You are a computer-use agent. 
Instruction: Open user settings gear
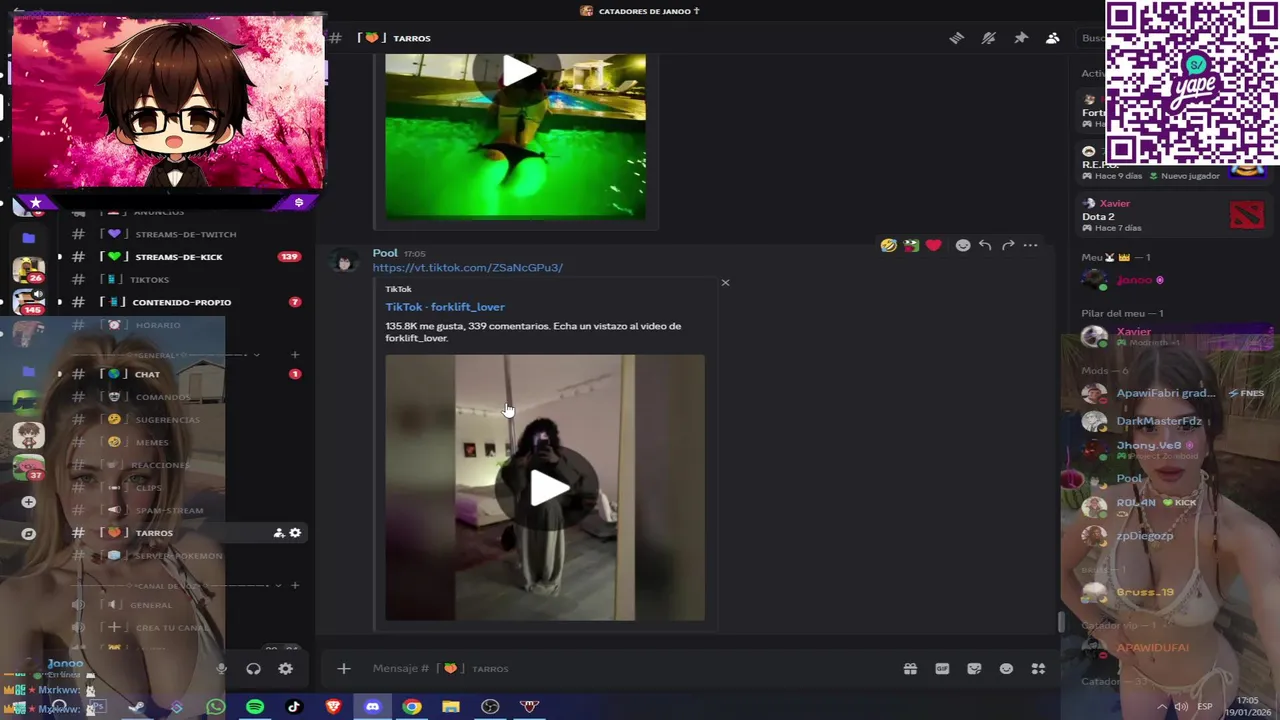pyautogui.click(x=286, y=669)
